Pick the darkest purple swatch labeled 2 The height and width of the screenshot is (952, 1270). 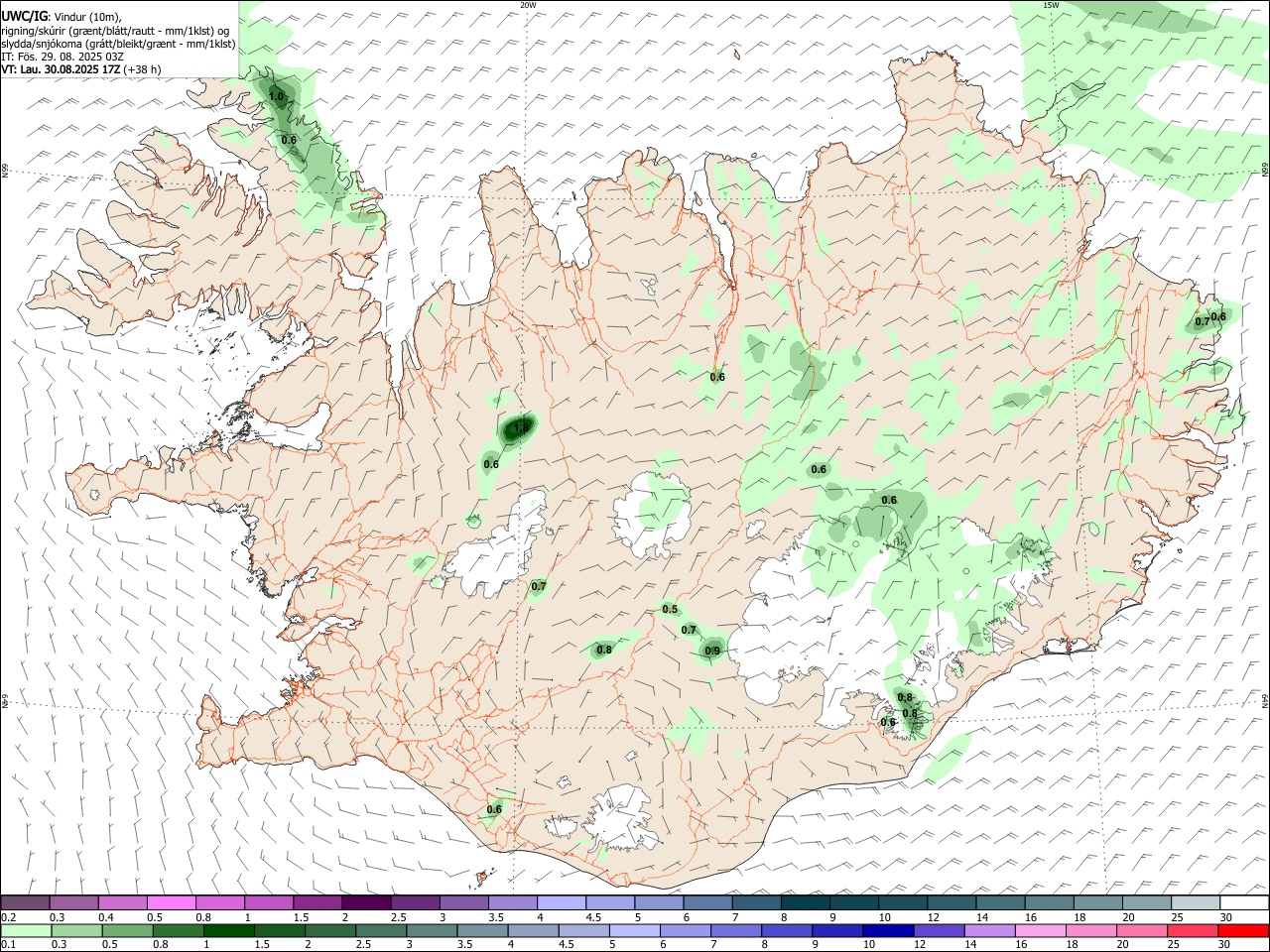(366, 903)
